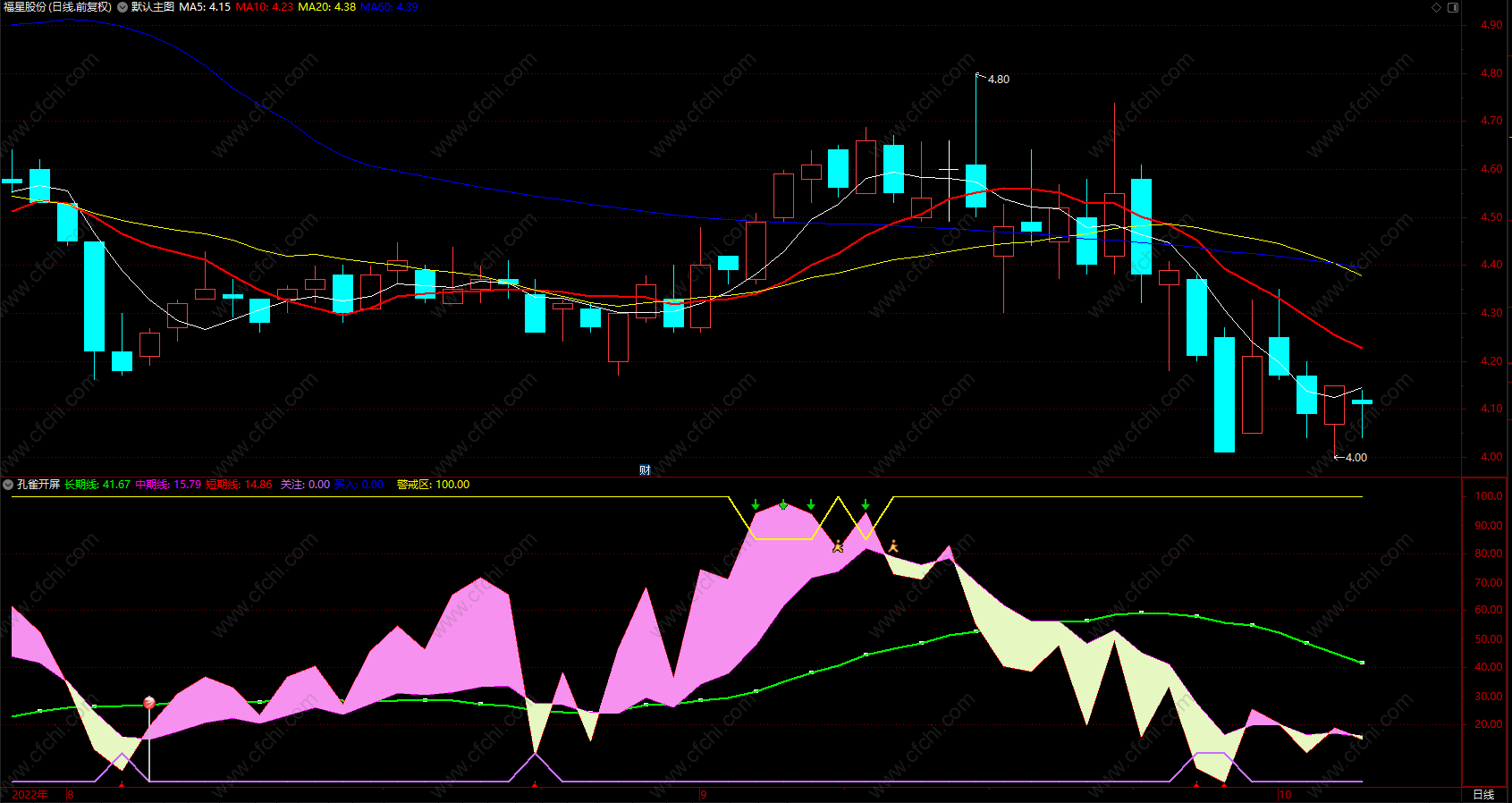Click the 关注: 0.00 value
Screen dimensions: 1512x803
tap(305, 485)
